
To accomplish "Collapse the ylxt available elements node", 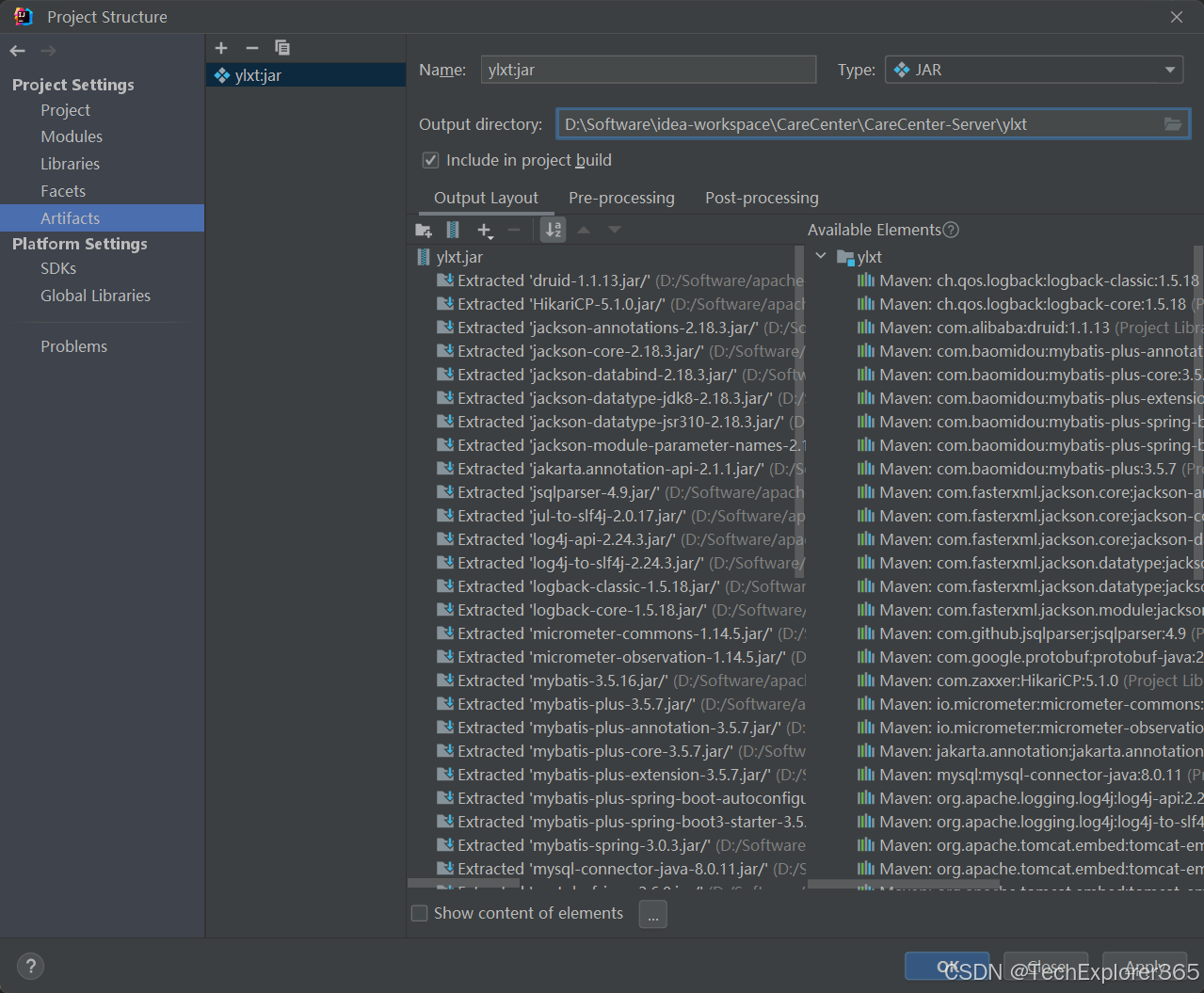I will 821,256.
